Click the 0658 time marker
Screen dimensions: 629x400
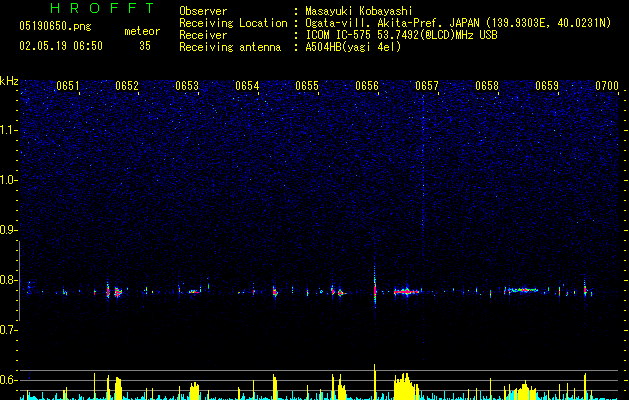[x=487, y=86]
